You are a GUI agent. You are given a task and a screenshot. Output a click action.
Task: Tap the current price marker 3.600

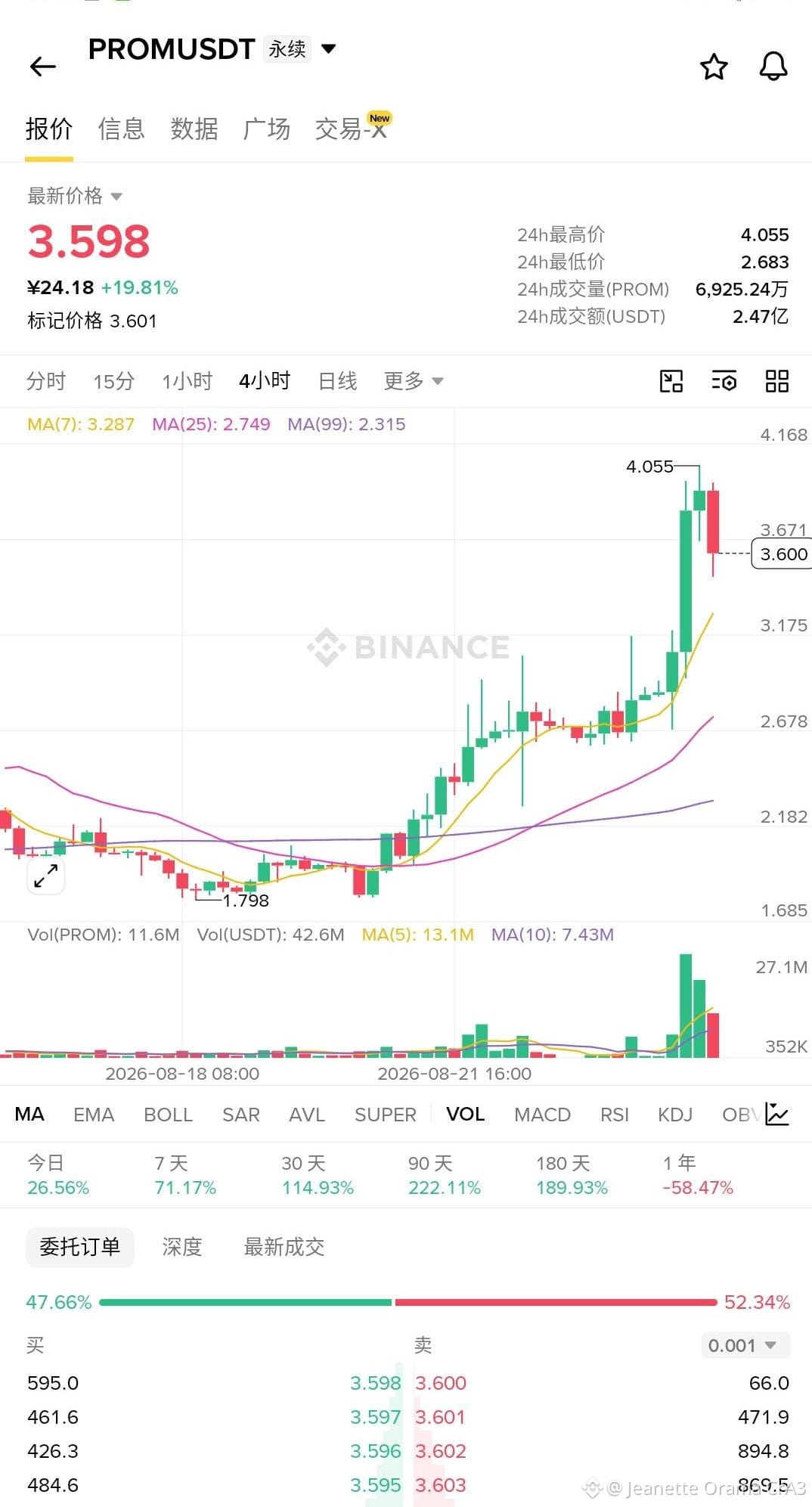click(783, 554)
